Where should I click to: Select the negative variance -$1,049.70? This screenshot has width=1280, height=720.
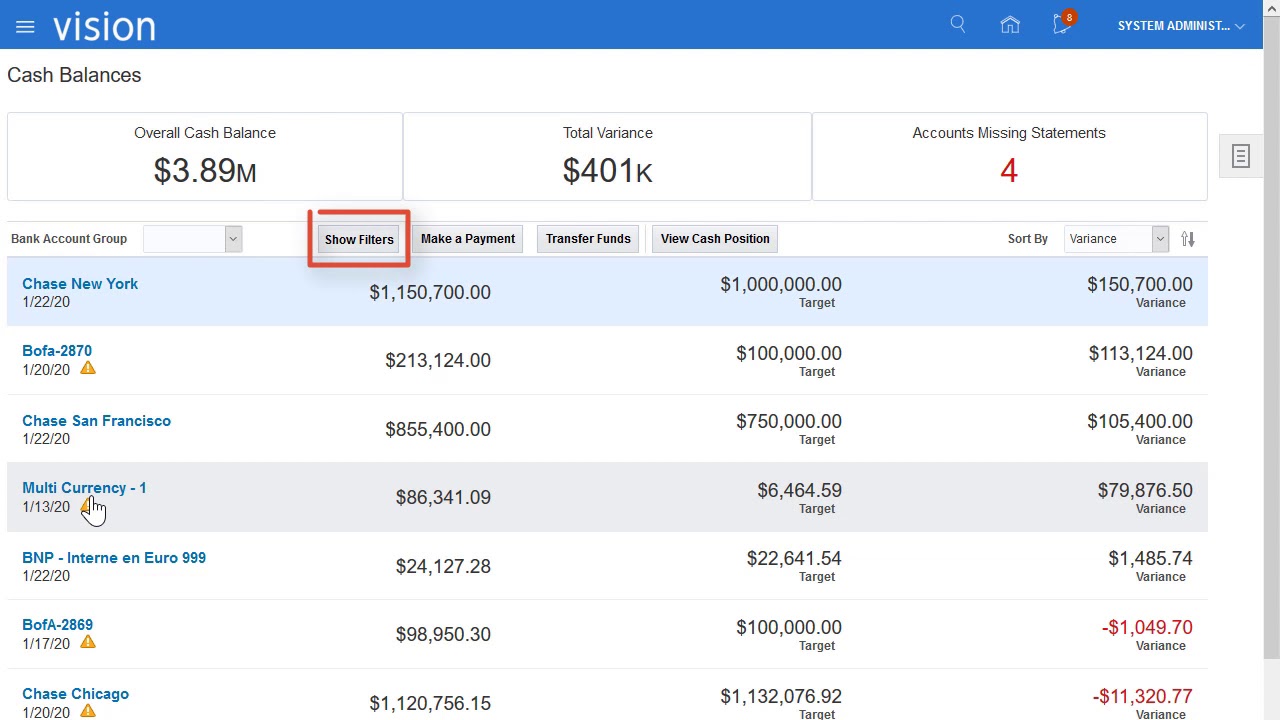coord(1147,627)
